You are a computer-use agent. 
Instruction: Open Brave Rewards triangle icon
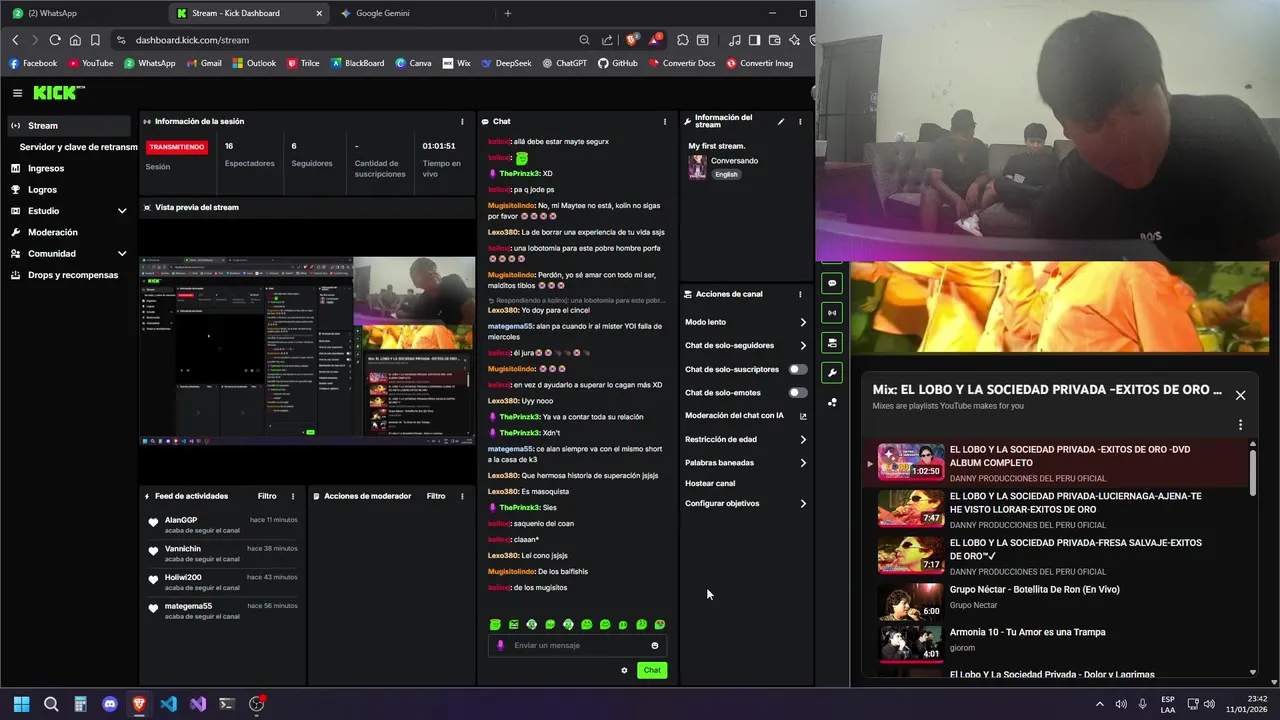pyautogui.click(x=655, y=40)
